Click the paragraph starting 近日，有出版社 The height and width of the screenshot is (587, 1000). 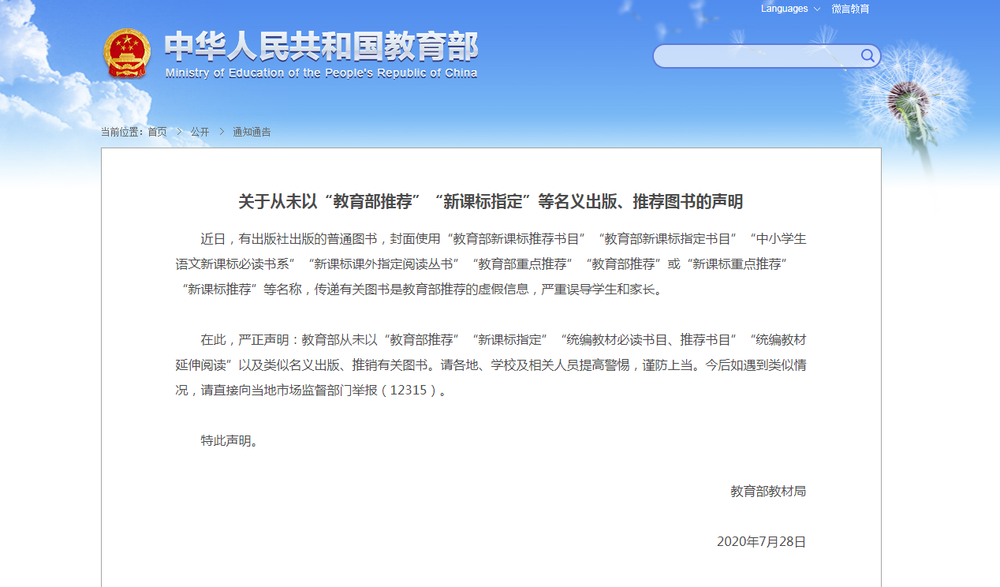(490, 264)
